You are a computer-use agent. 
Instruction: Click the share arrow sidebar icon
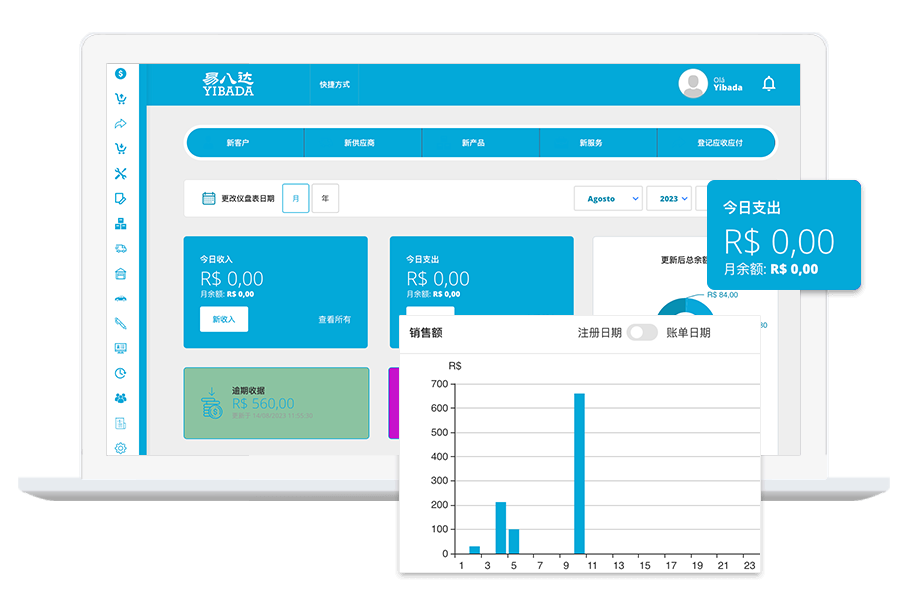pyautogui.click(x=120, y=124)
